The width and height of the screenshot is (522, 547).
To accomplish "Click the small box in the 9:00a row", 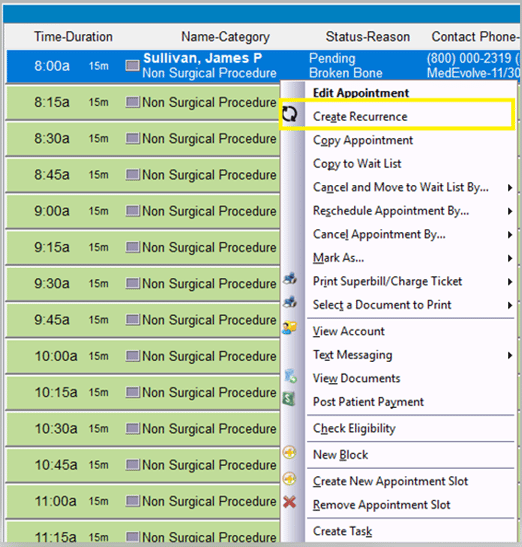I will point(132,211).
